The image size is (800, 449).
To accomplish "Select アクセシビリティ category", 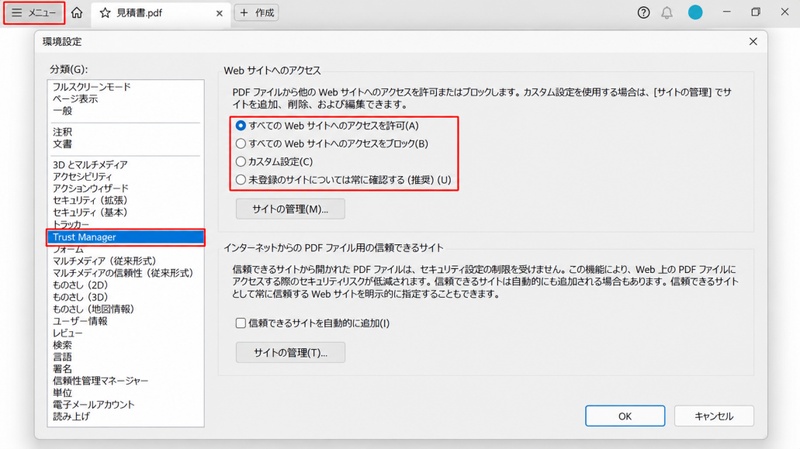I will pyautogui.click(x=82, y=177).
